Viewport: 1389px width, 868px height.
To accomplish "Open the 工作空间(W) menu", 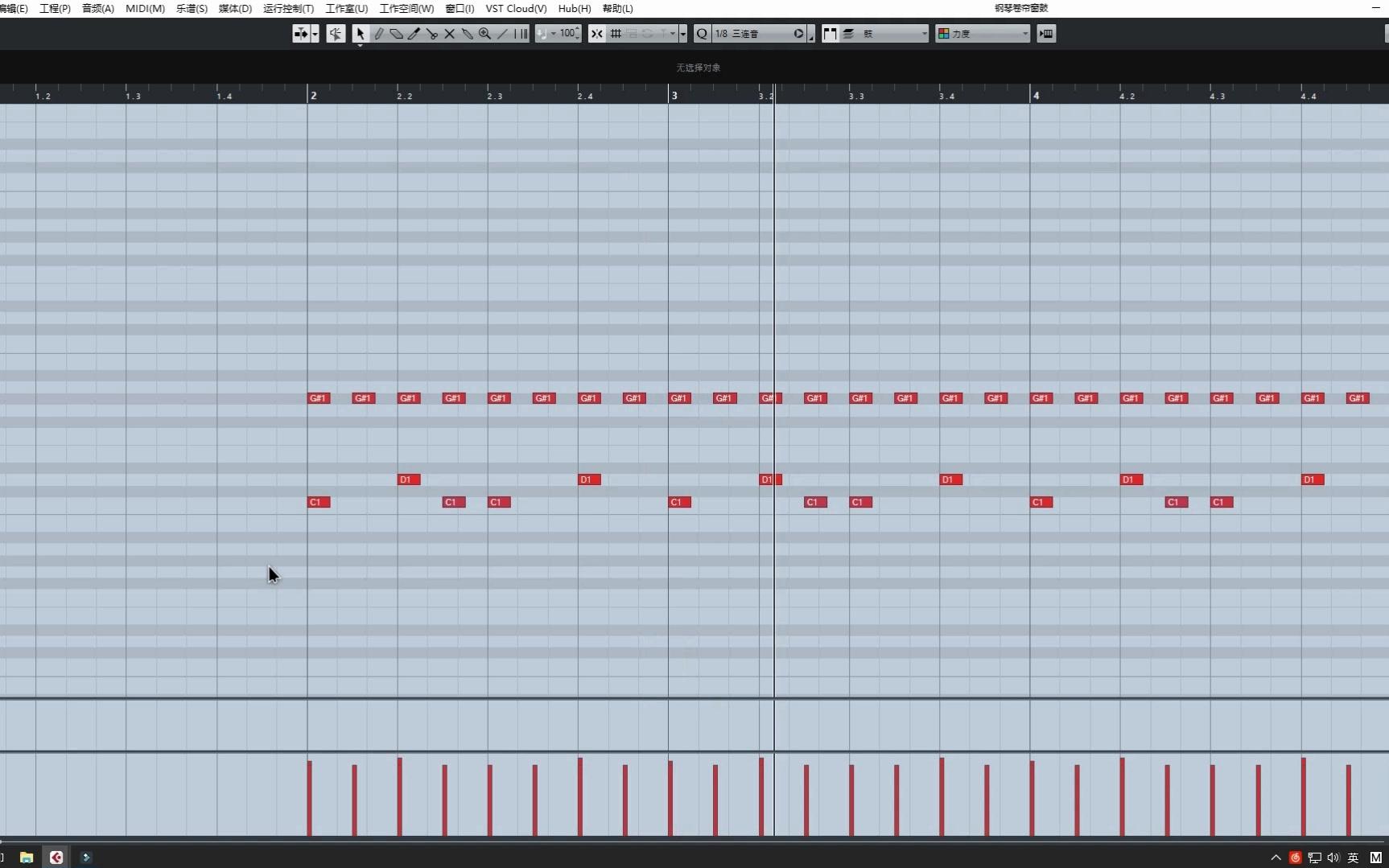I will click(x=406, y=9).
